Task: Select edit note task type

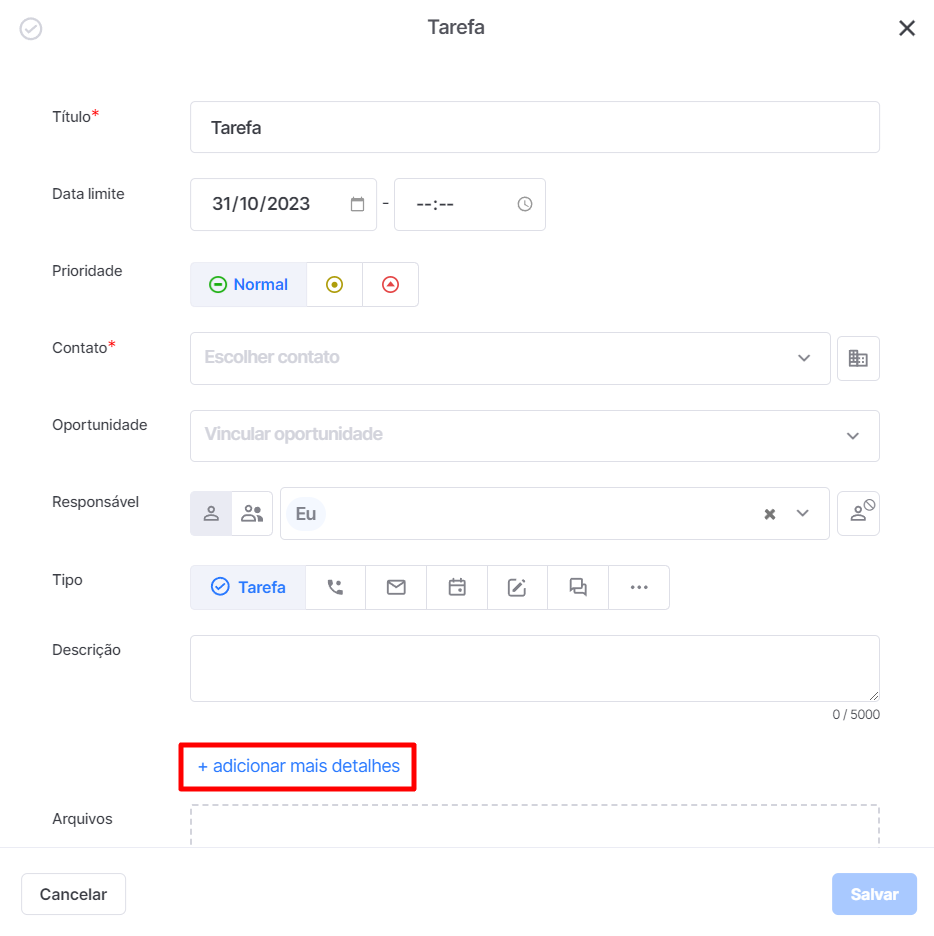Action: (x=517, y=587)
